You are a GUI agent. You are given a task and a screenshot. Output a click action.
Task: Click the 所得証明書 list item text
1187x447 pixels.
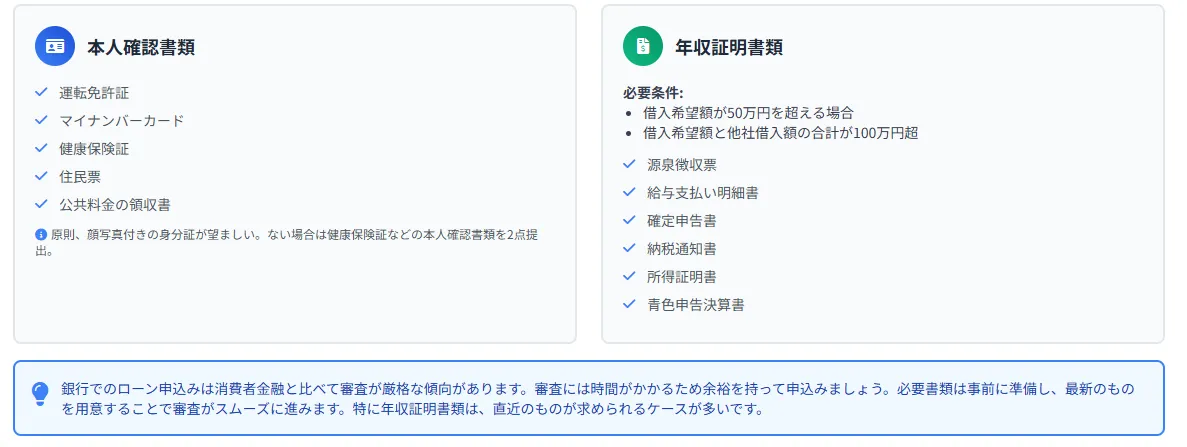click(682, 277)
